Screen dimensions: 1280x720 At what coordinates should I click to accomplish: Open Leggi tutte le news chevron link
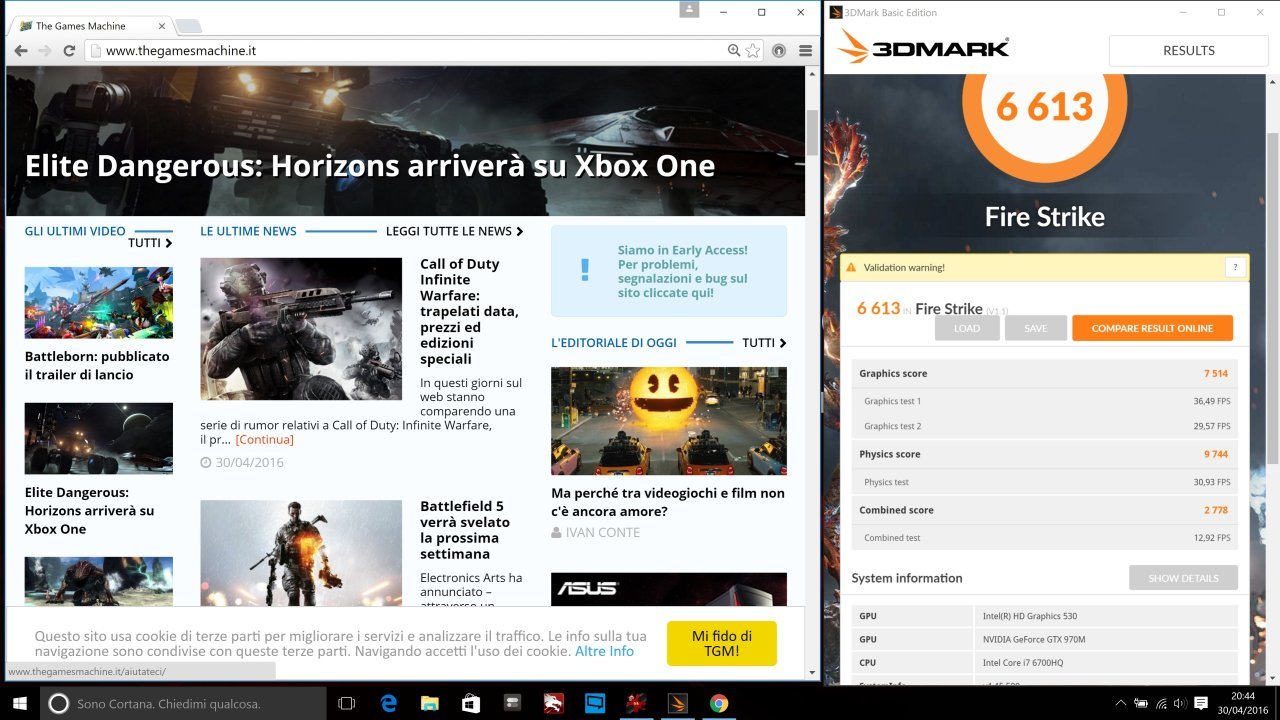click(x=455, y=231)
